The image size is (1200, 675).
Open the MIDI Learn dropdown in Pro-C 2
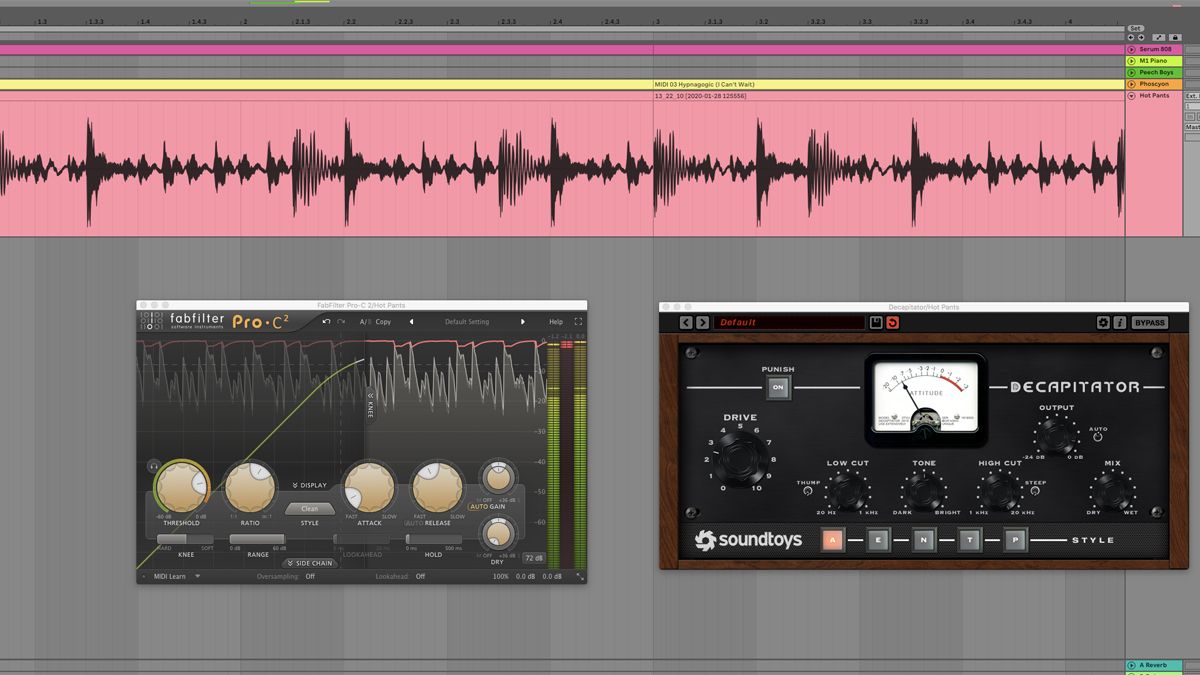point(170,576)
